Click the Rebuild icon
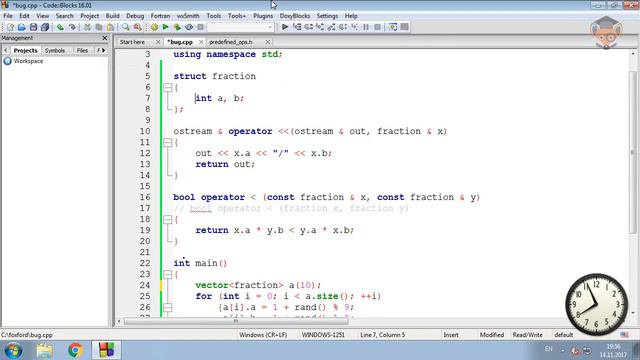Image resolution: width=640 pixels, height=360 pixels. coord(189,27)
